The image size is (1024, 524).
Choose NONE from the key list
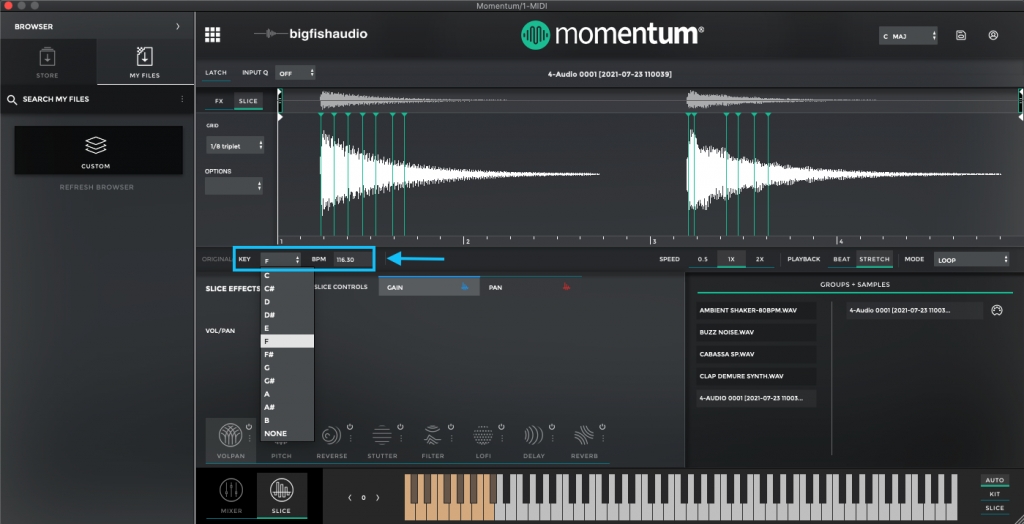[287, 433]
